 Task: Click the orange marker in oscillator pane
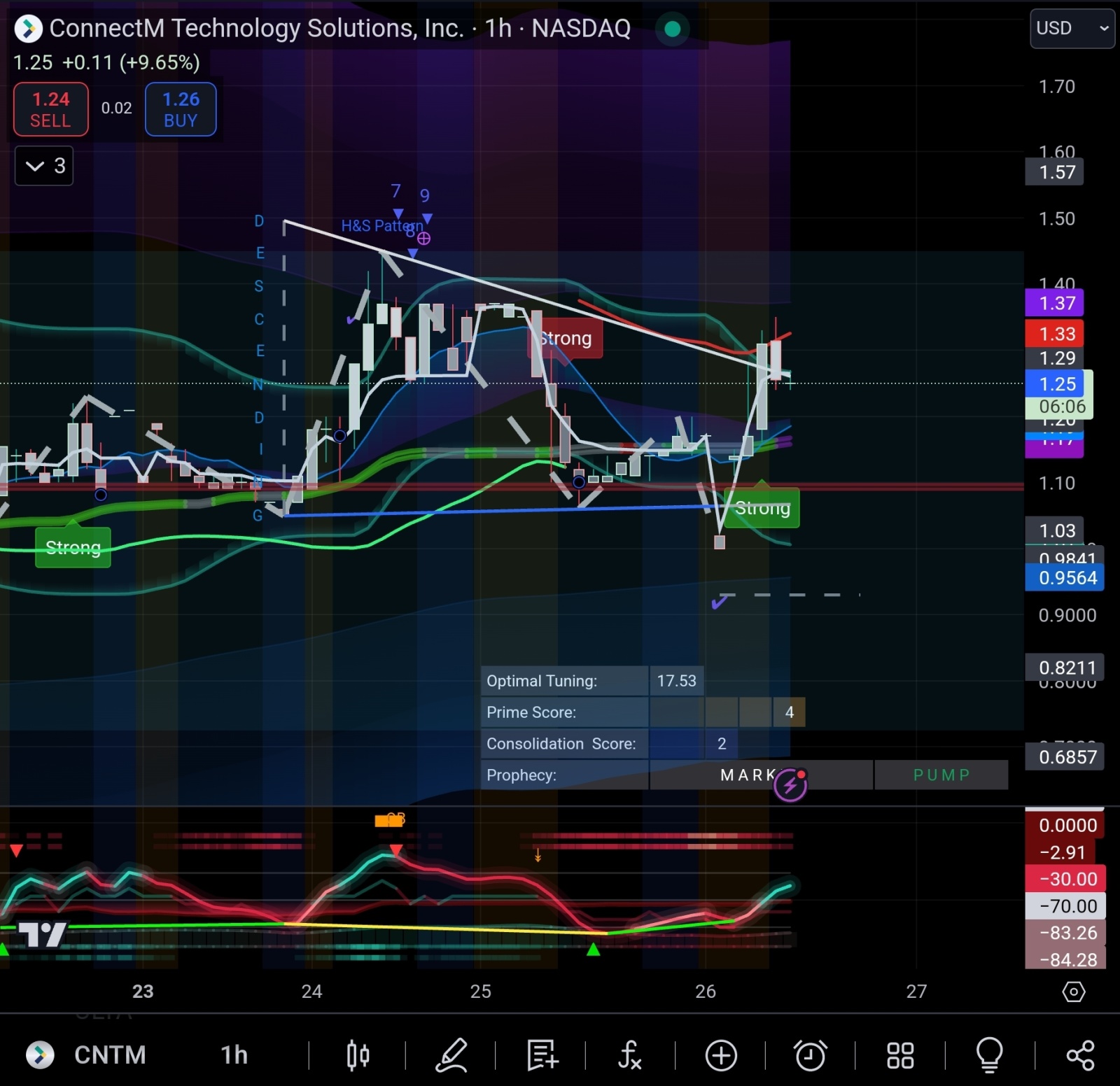click(389, 820)
